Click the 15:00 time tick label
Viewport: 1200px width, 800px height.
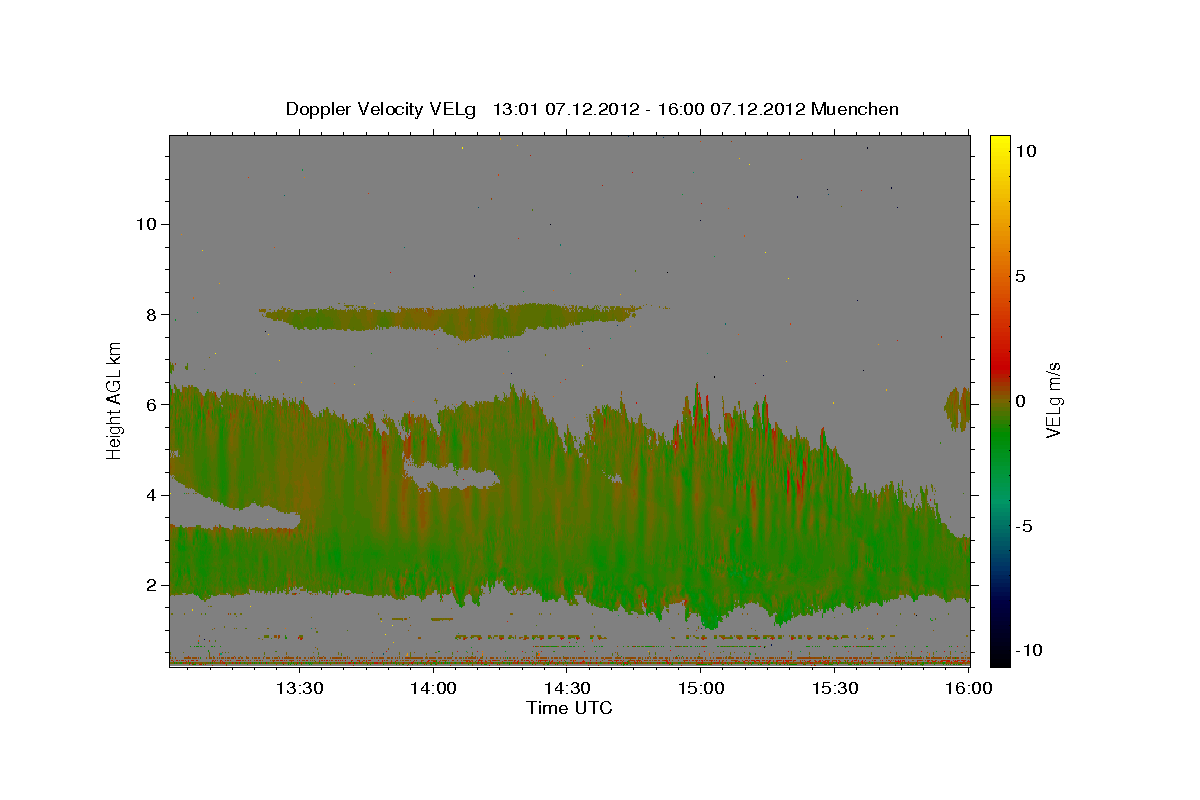701,688
